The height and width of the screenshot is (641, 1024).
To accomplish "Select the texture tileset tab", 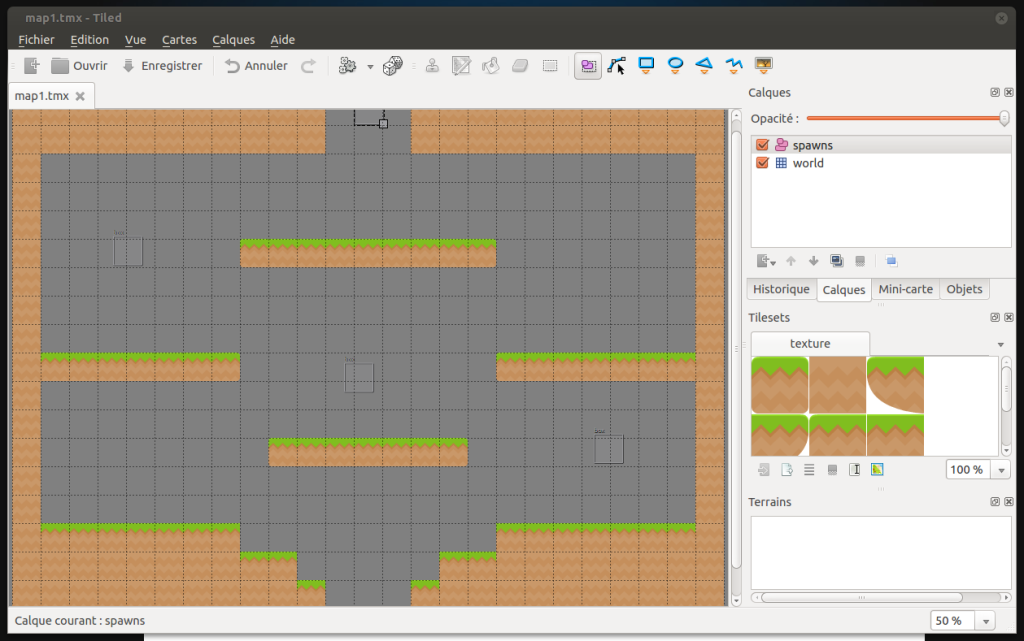I will tap(810, 343).
